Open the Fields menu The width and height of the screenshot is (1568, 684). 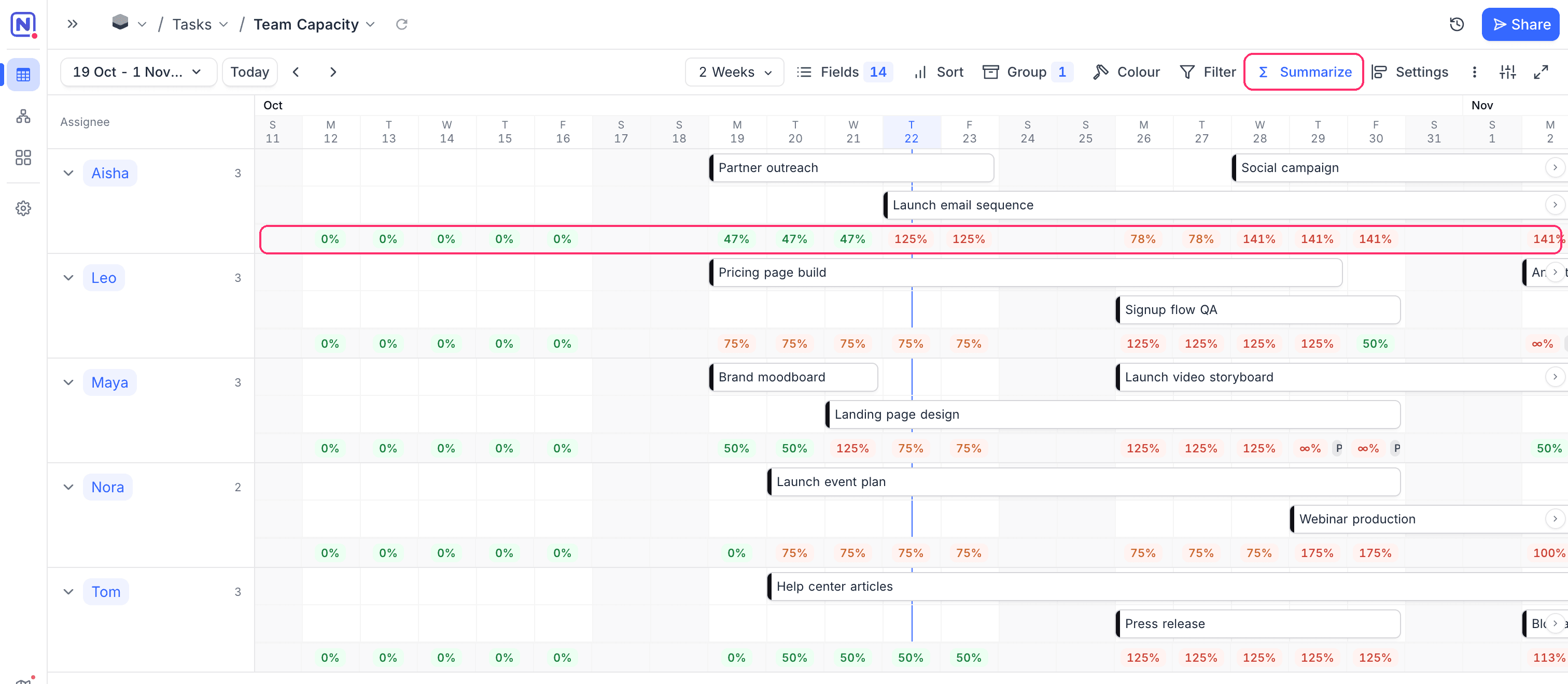point(844,72)
